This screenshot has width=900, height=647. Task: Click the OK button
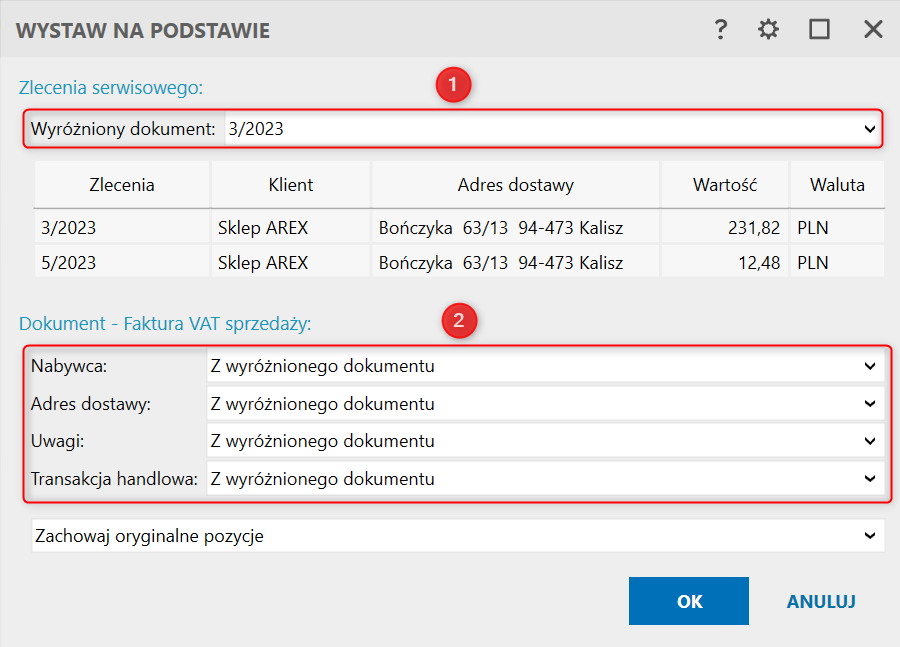(x=689, y=601)
